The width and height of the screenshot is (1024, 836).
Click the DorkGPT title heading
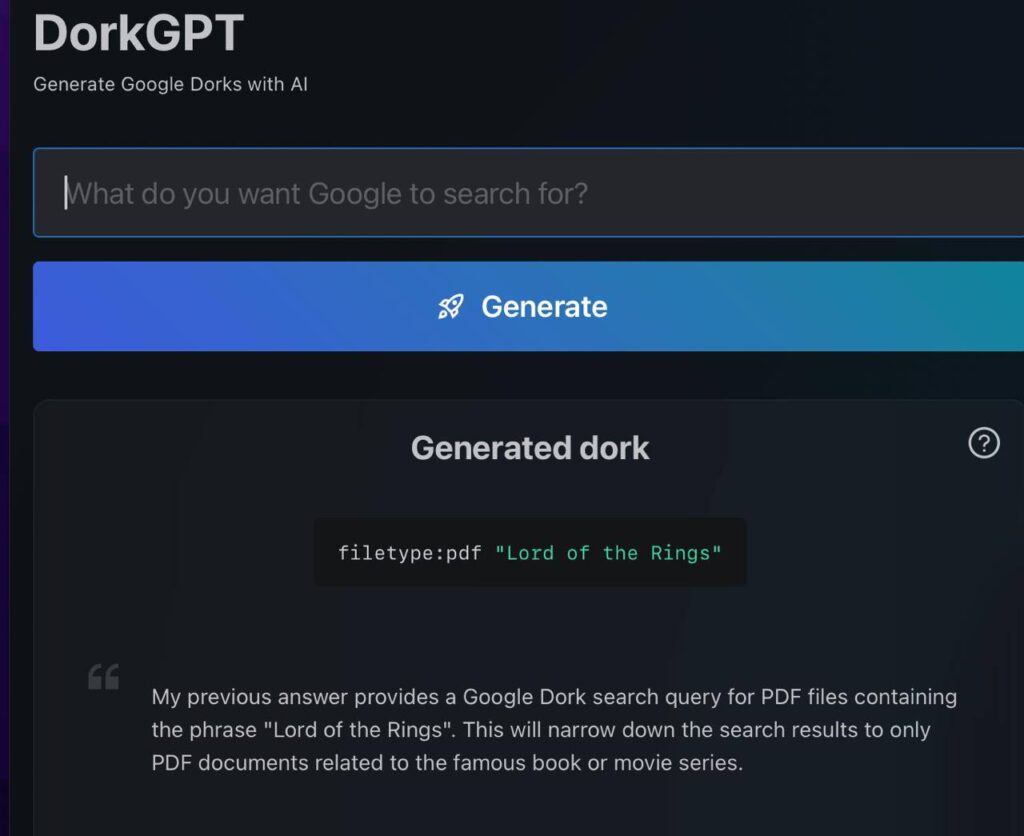[x=139, y=34]
